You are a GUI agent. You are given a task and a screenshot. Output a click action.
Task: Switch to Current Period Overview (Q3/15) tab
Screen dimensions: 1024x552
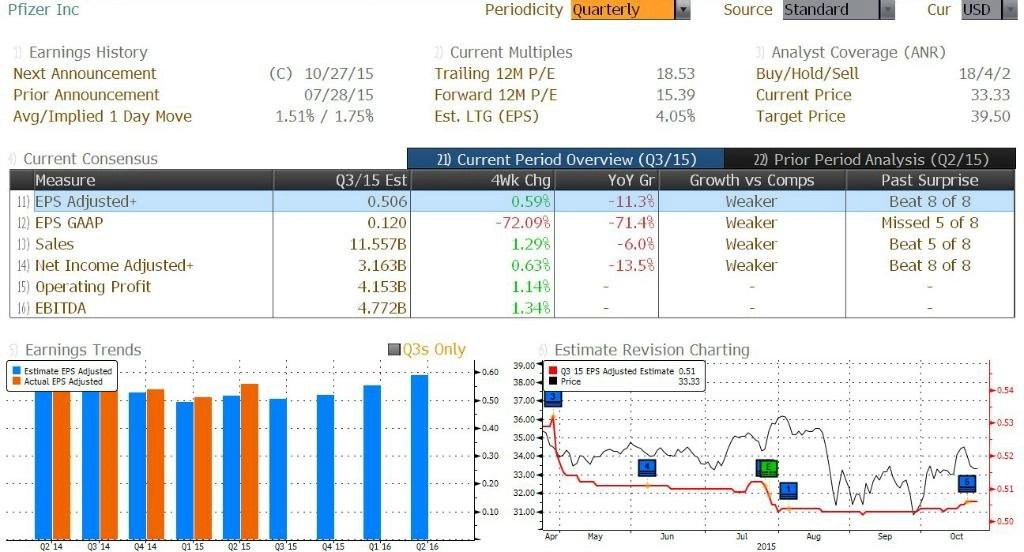click(x=566, y=159)
